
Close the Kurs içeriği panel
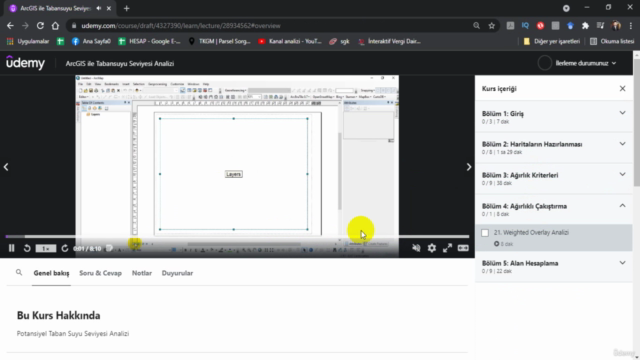[622, 89]
